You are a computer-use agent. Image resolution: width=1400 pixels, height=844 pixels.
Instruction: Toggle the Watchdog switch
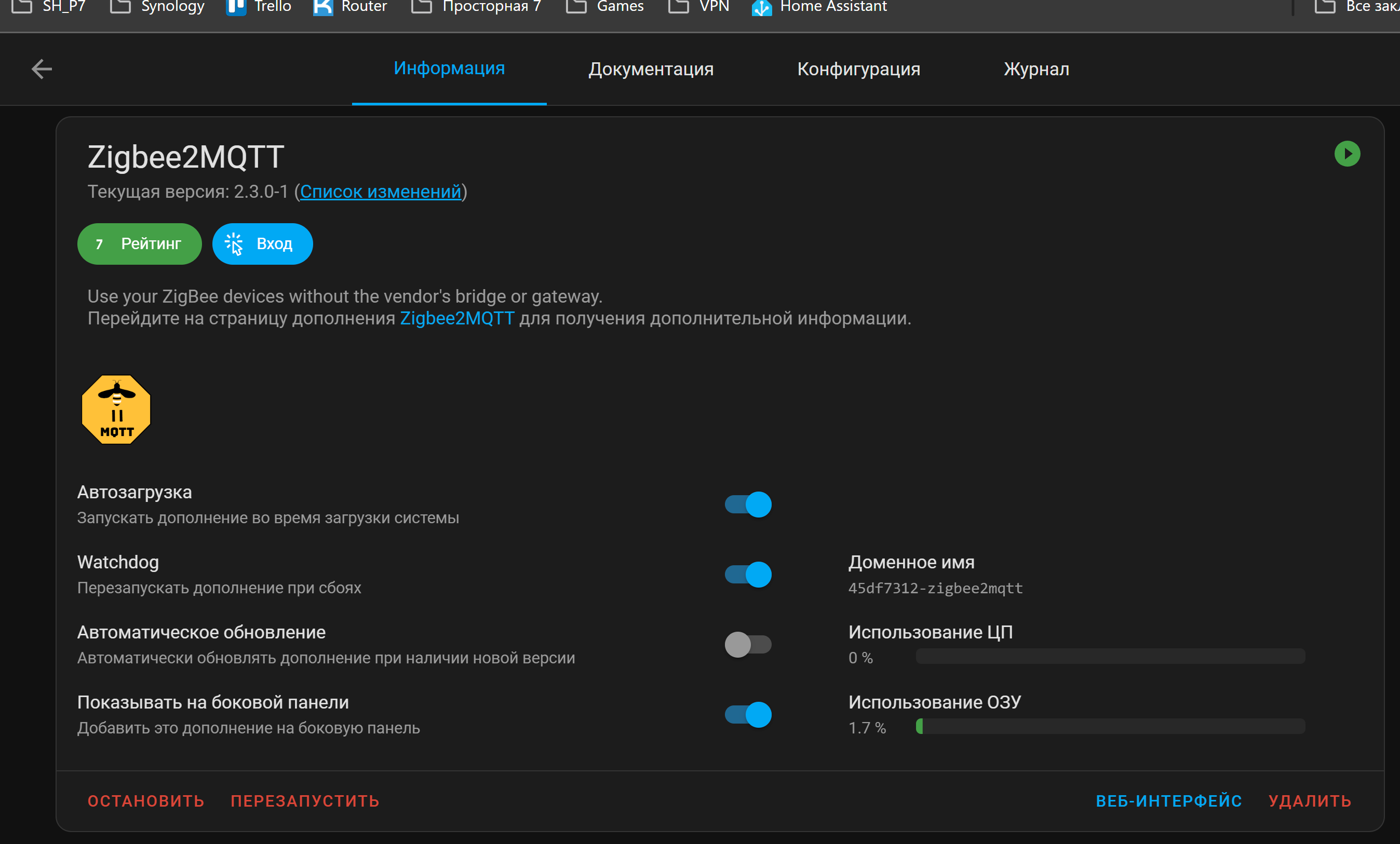748,574
